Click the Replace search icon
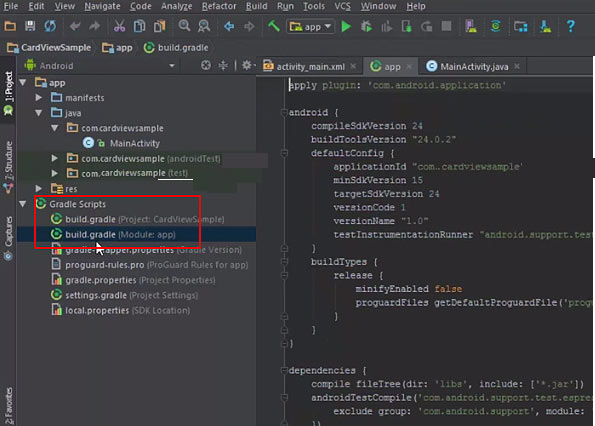 (x=204, y=26)
